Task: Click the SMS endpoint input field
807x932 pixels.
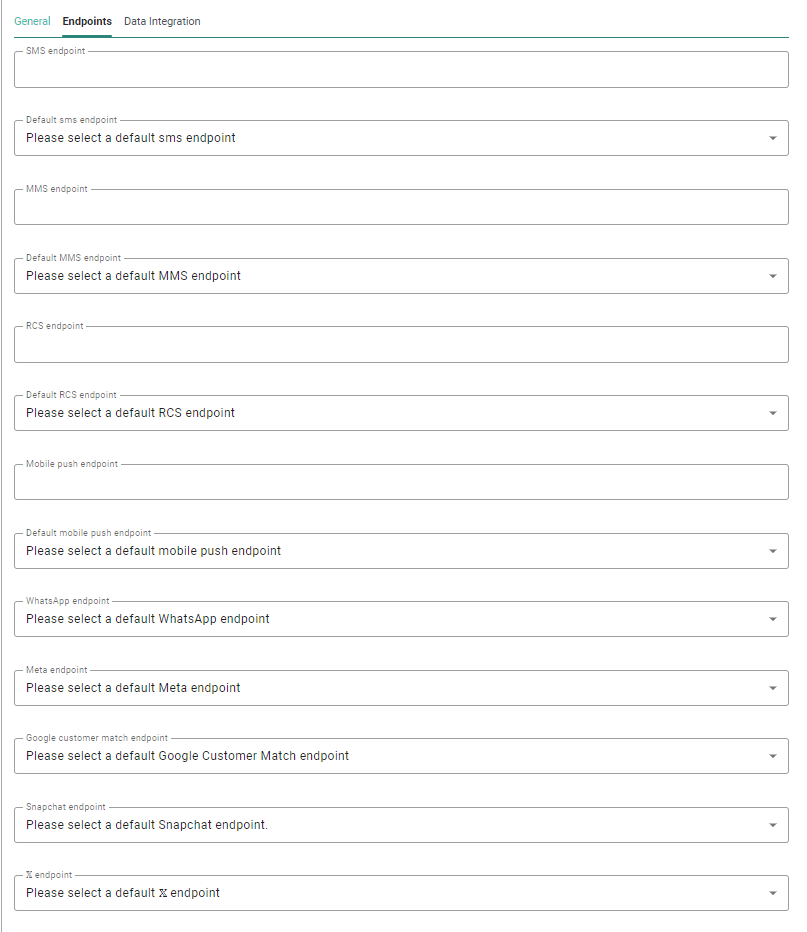Action: 400,71
